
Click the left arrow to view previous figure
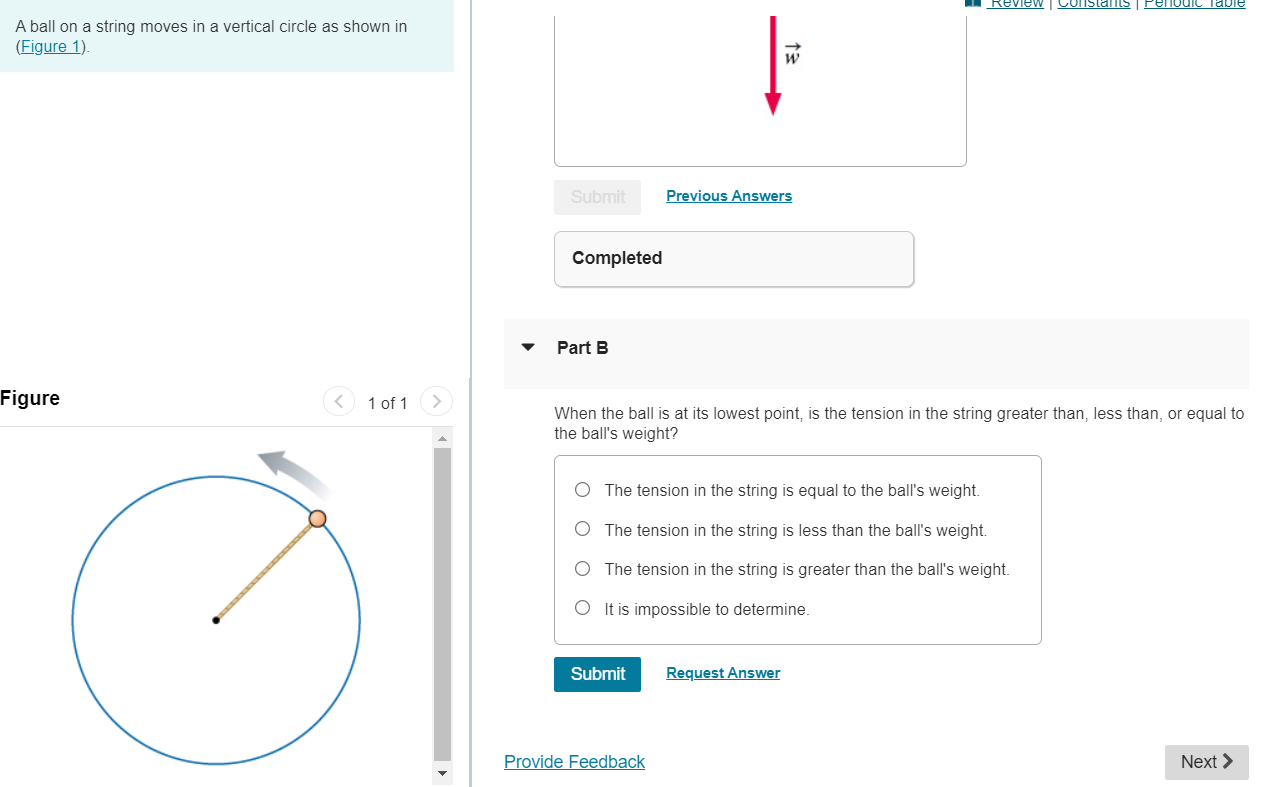(x=338, y=401)
